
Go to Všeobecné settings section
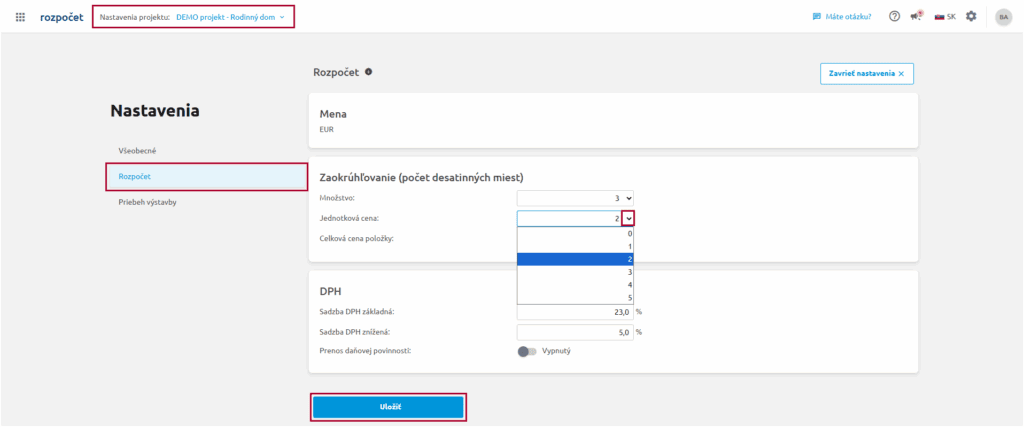click(x=137, y=151)
